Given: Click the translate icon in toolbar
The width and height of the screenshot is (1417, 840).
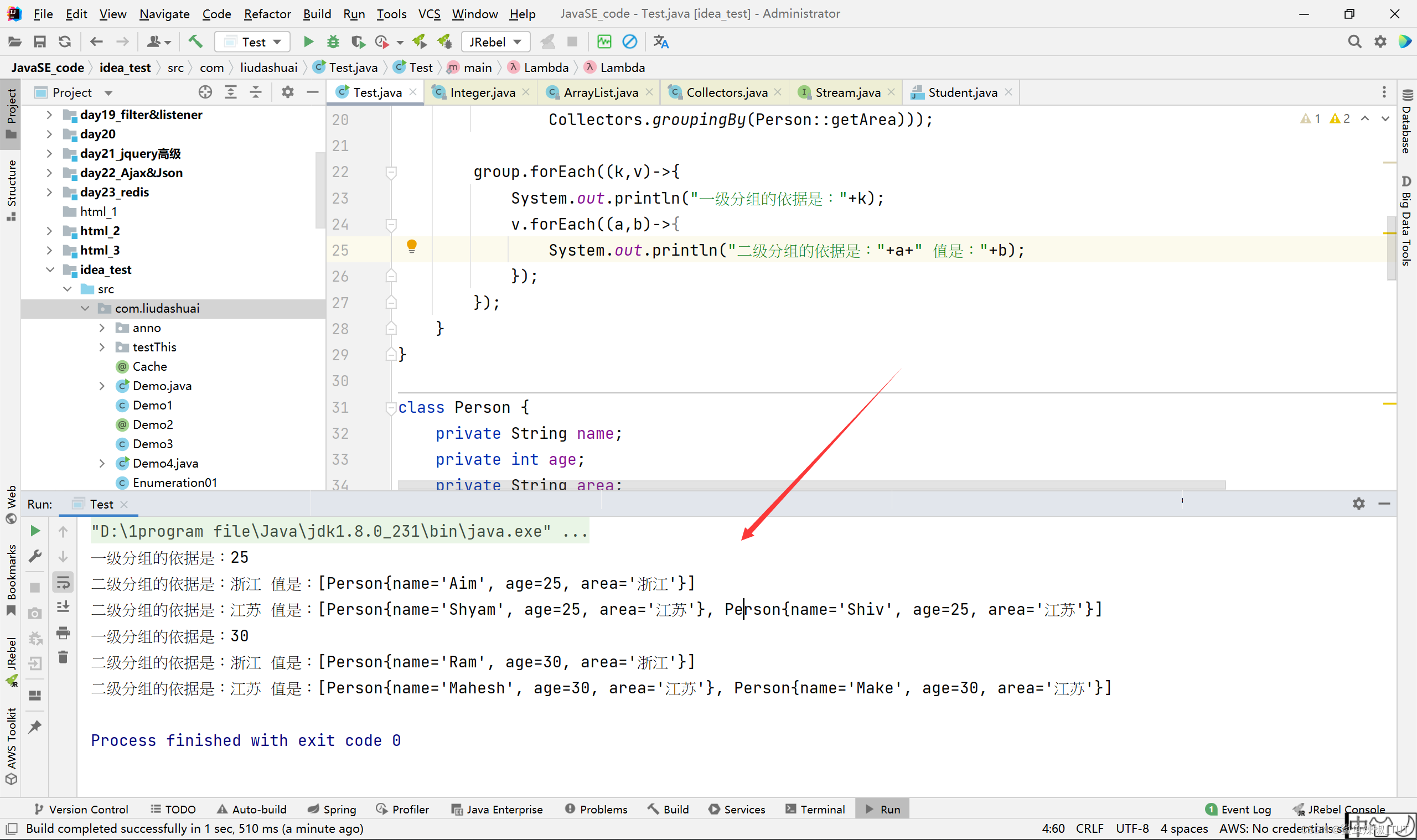Looking at the screenshot, I should click(661, 42).
